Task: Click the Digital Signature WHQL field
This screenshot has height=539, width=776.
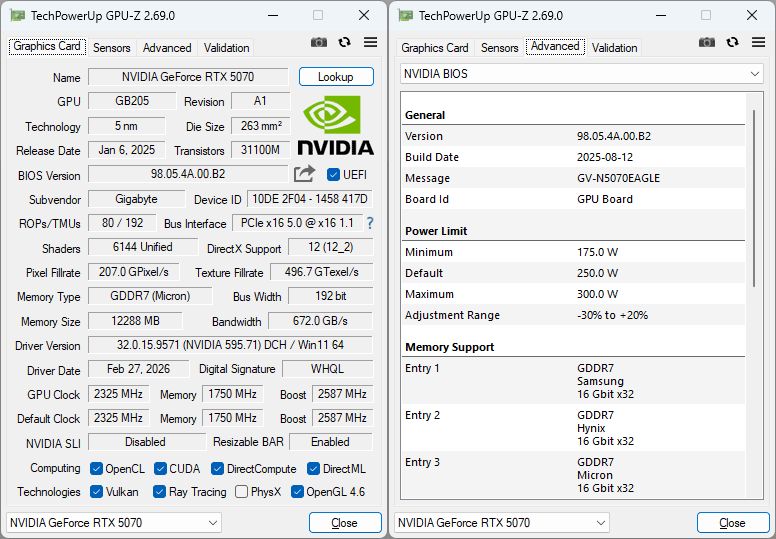Action: 328,369
